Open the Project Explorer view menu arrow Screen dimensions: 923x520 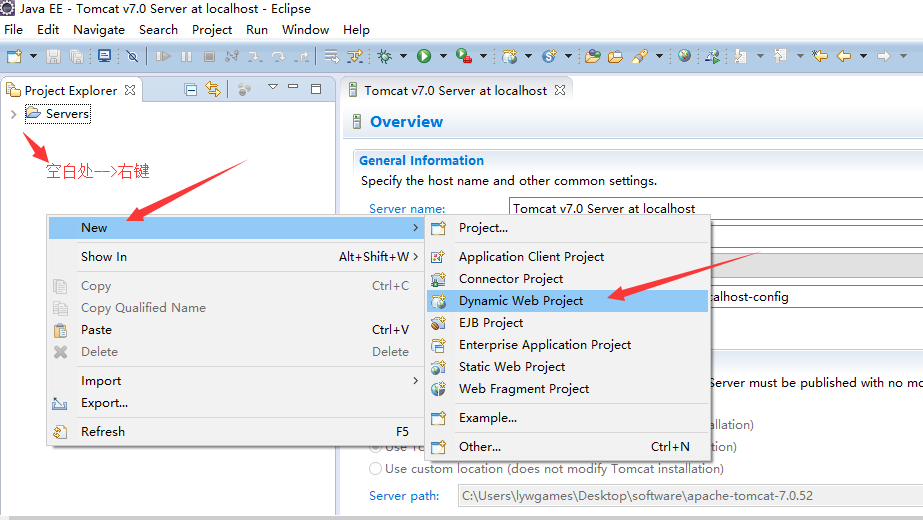(273, 87)
